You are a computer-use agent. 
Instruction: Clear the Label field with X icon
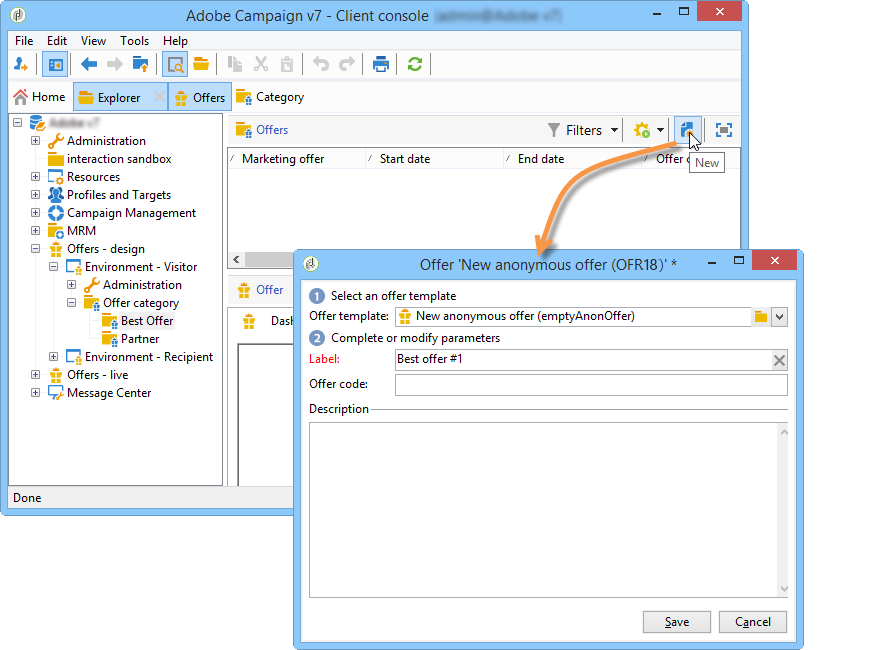[x=779, y=360]
